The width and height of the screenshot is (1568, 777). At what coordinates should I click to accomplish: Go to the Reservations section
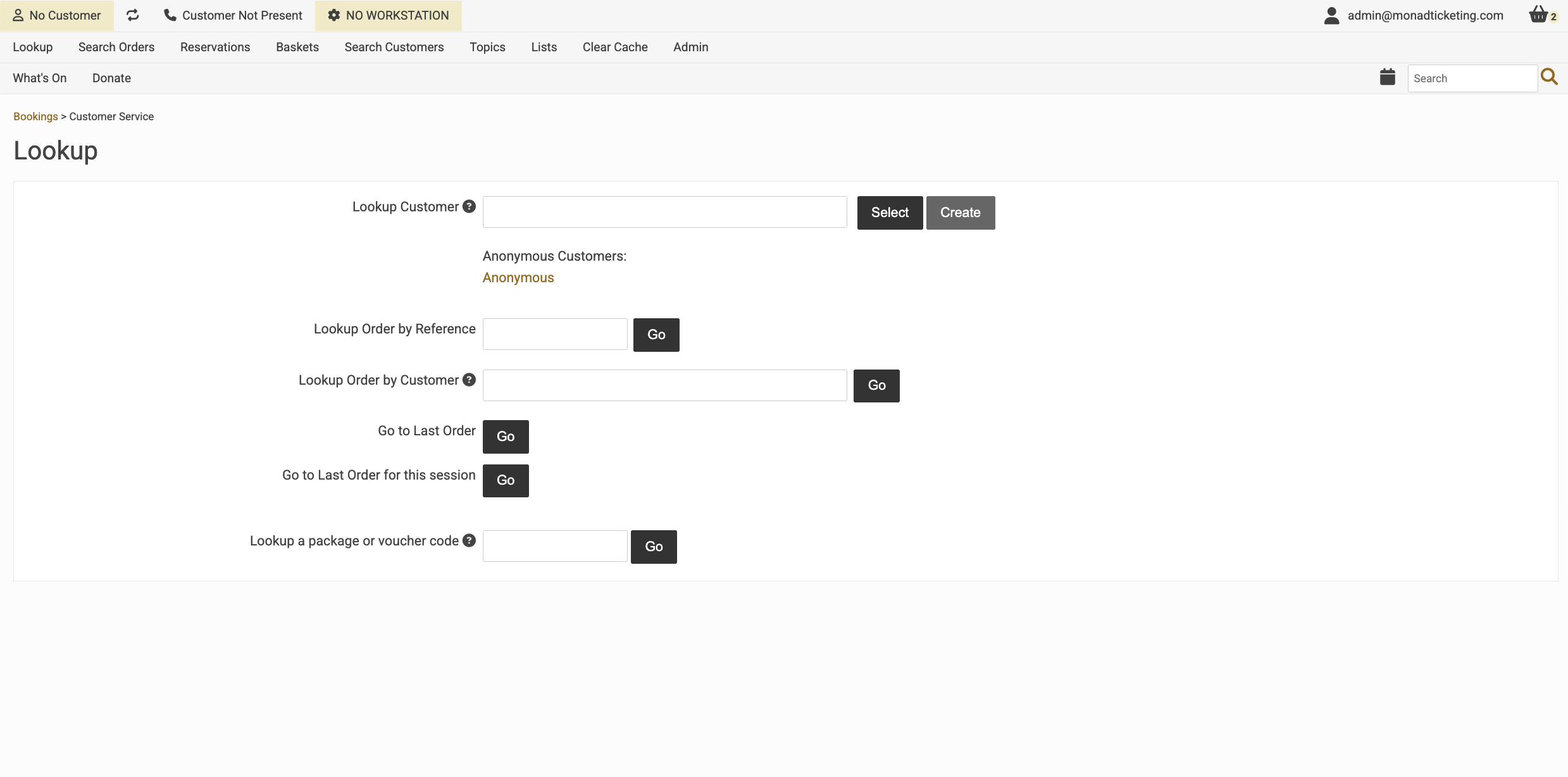point(215,47)
